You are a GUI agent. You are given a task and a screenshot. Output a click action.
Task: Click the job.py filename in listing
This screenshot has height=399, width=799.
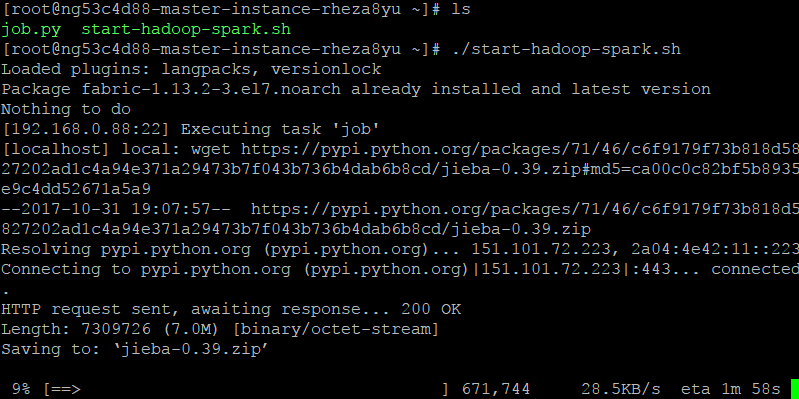coord(31,30)
